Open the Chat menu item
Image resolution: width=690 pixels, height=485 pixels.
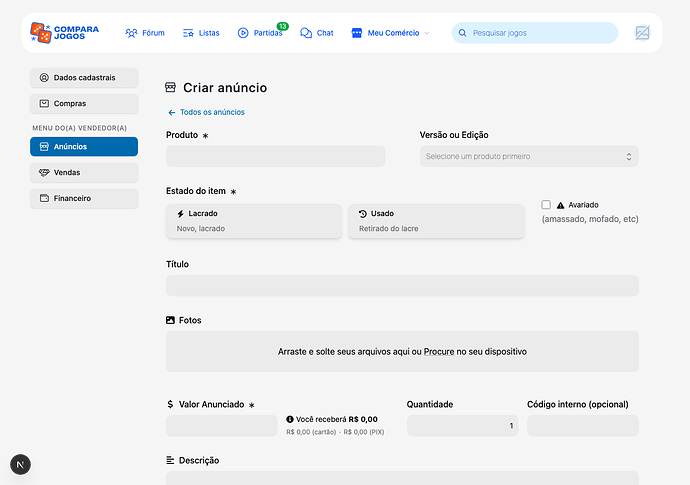coord(317,33)
